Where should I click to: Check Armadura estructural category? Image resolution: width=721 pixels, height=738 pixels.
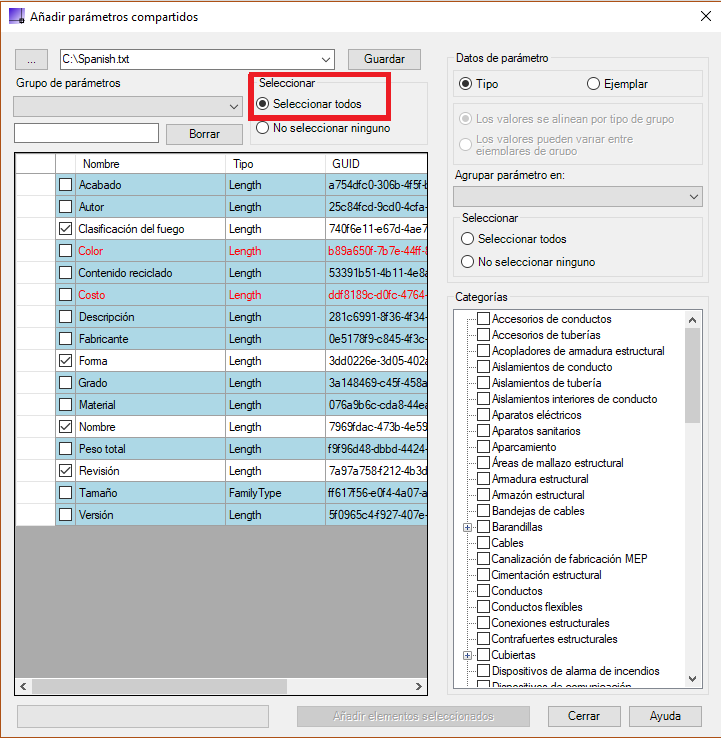click(483, 479)
